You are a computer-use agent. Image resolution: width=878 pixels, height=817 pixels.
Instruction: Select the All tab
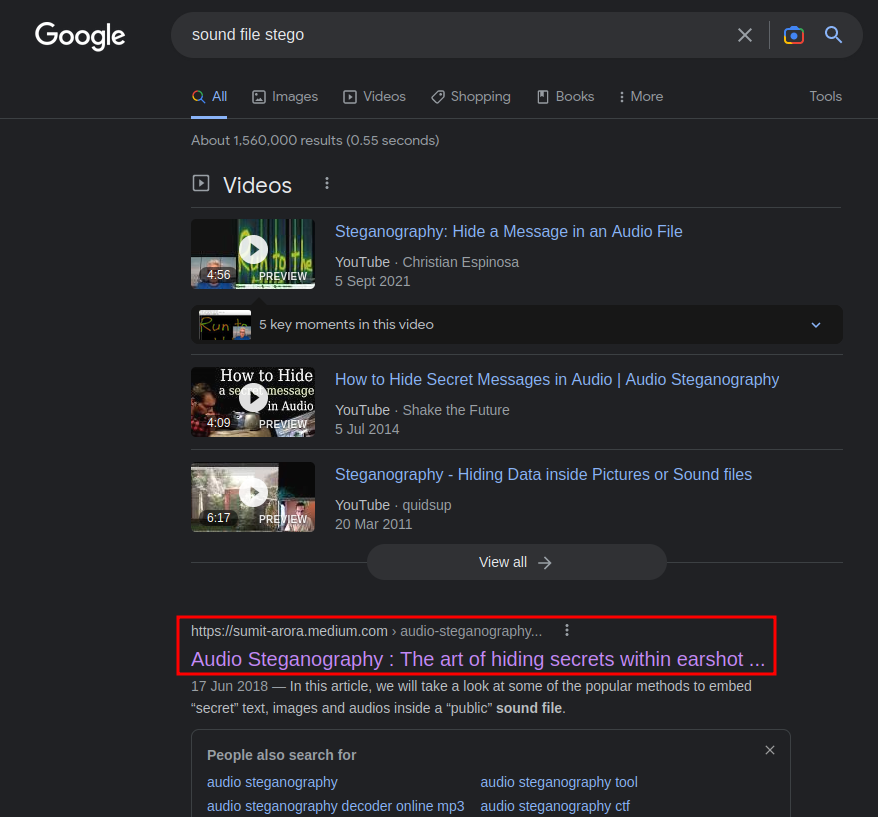pyautogui.click(x=209, y=97)
